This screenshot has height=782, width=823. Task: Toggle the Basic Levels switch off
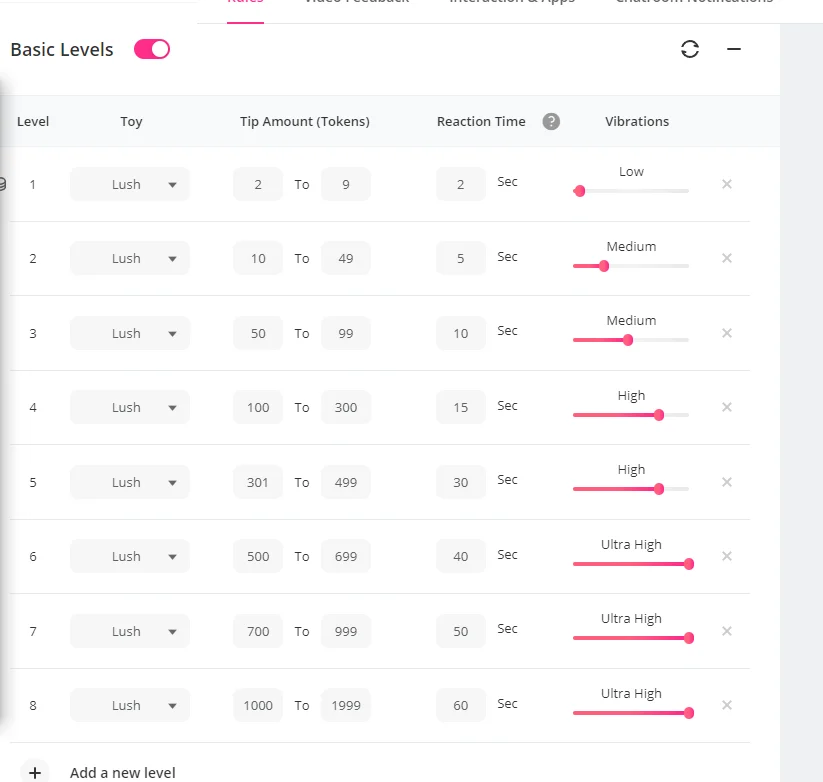[x=152, y=49]
